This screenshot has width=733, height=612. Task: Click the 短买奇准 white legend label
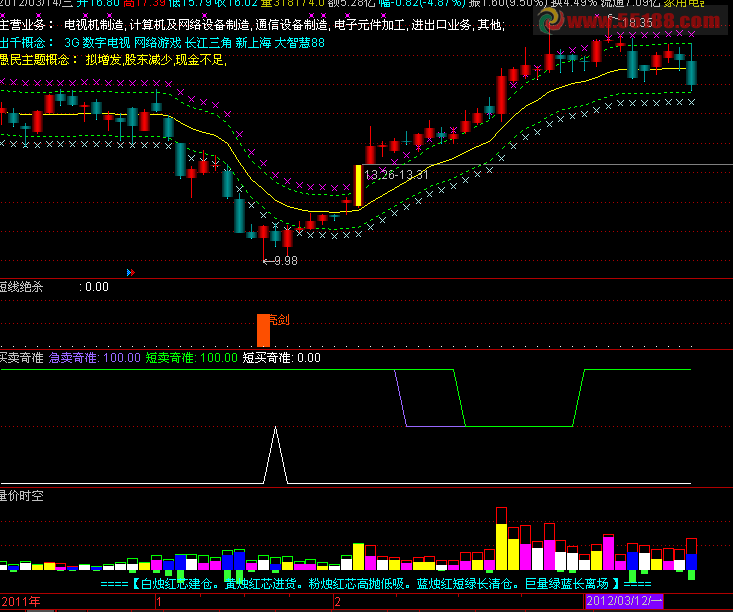tap(267, 358)
